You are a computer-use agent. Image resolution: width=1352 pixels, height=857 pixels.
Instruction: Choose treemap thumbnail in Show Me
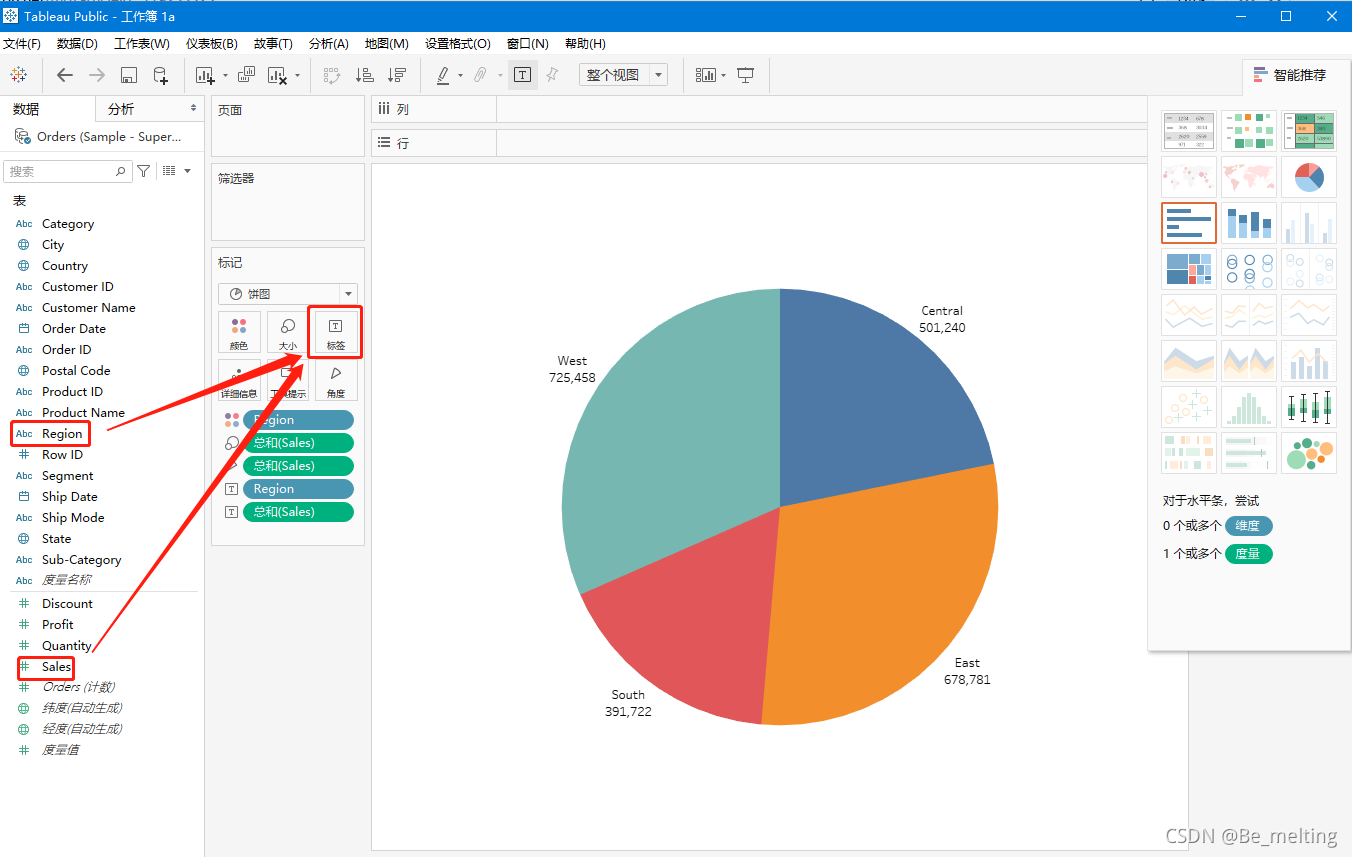click(1189, 269)
